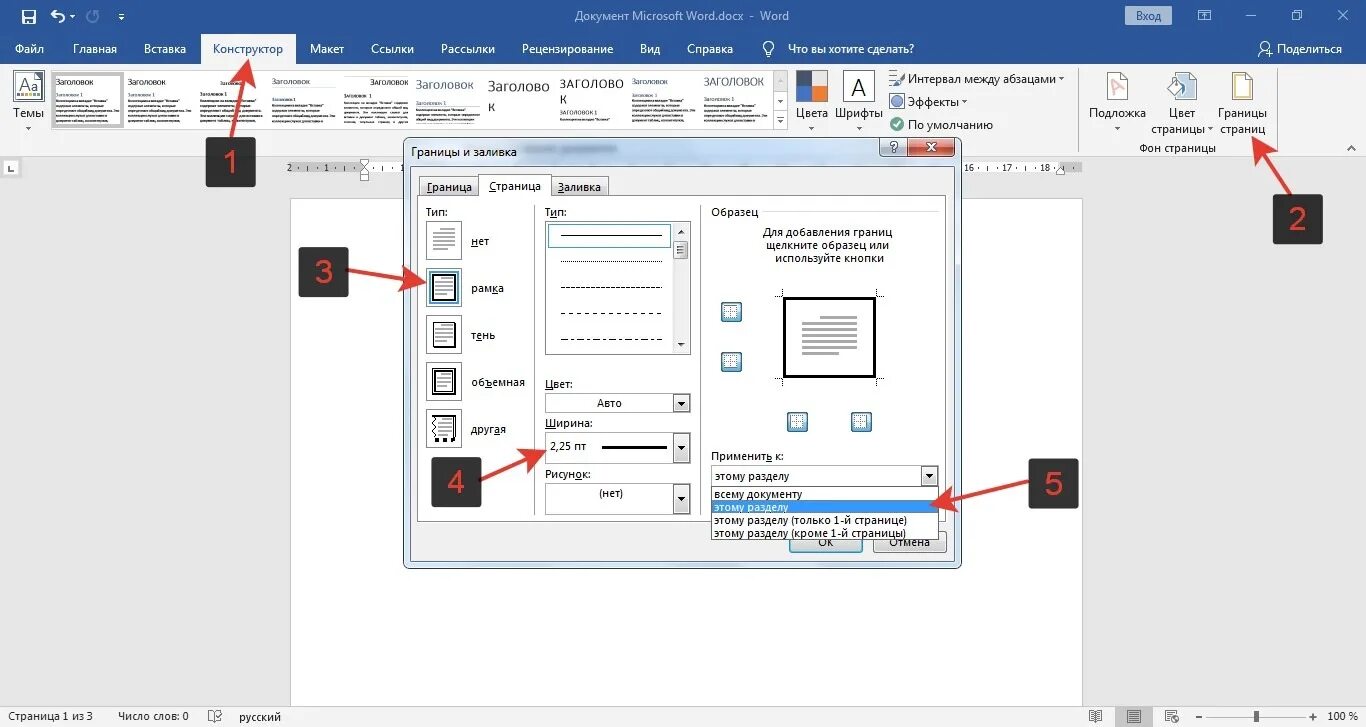The width and height of the screenshot is (1366, 727).
Task: Choose the 'нет' border type
Action: pos(444,241)
